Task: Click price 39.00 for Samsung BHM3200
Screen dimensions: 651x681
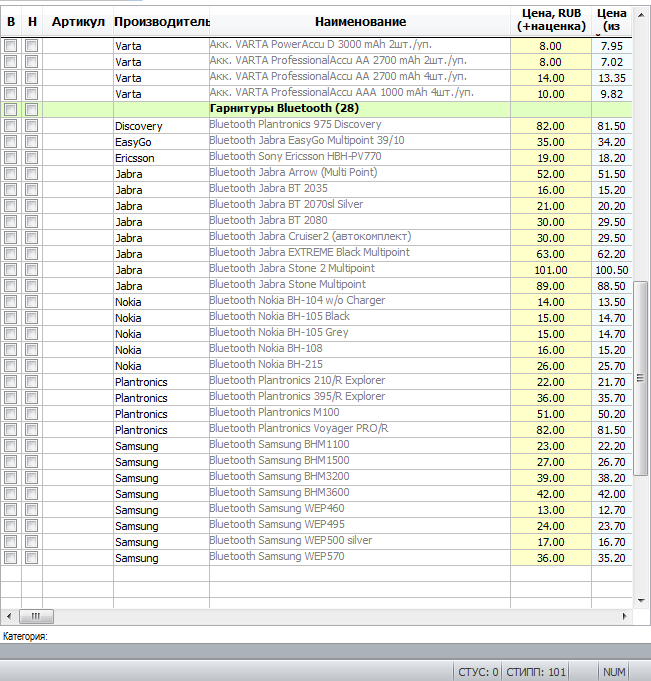Action: coord(551,478)
